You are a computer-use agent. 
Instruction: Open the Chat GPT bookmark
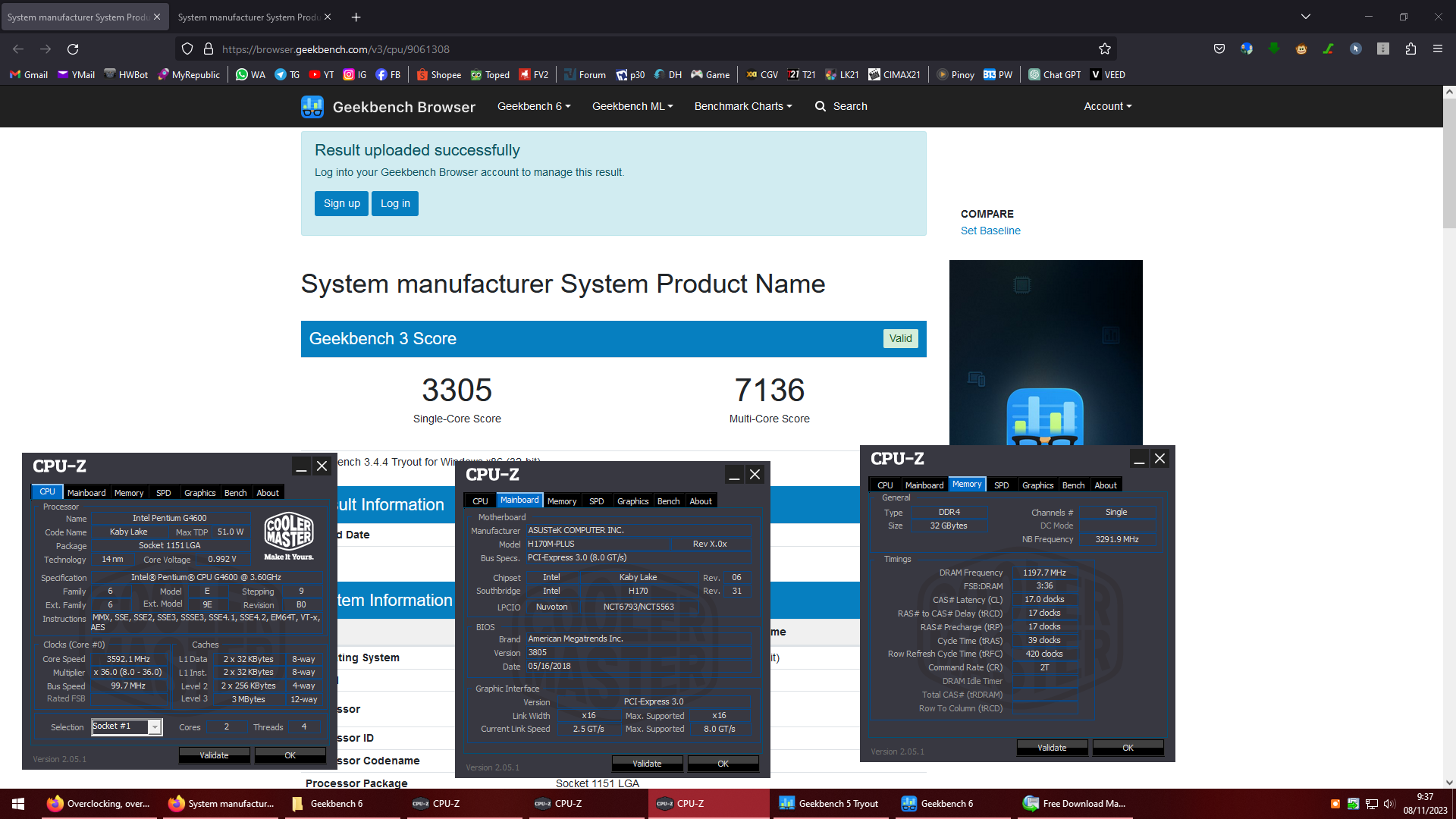[x=1055, y=74]
